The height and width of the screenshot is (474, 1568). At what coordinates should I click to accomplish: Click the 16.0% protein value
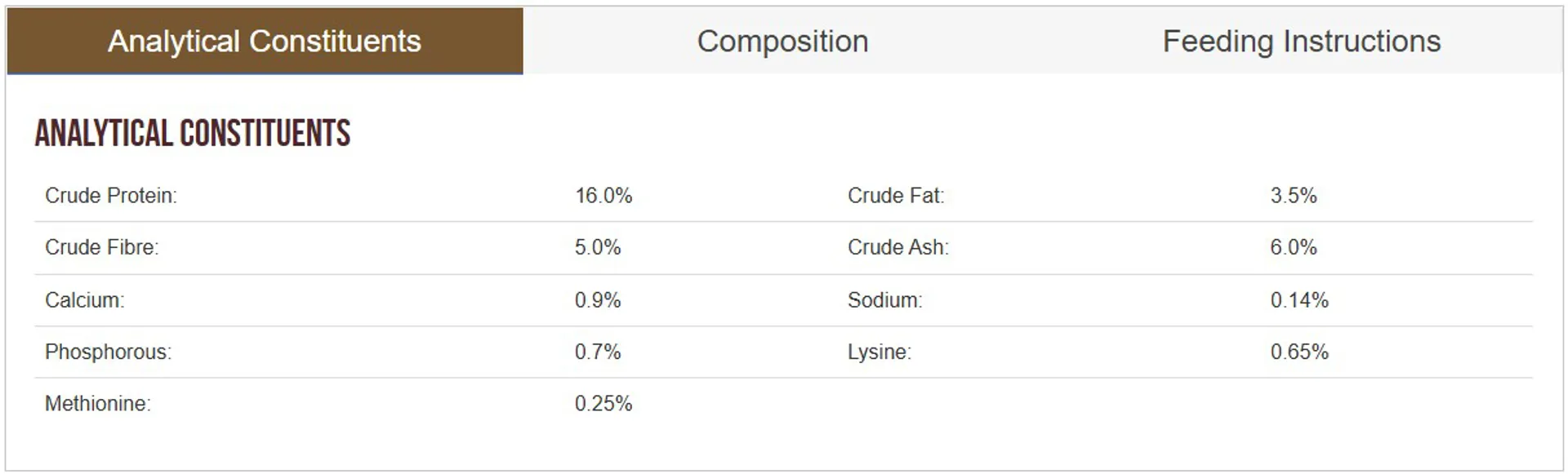[x=604, y=196]
